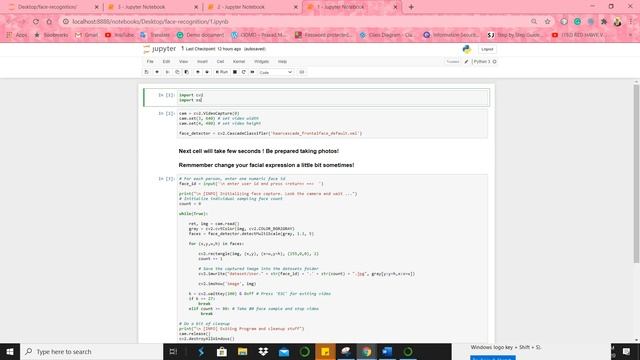Click the taskbar search box
Screen dimensions: 640x360
[91, 351]
